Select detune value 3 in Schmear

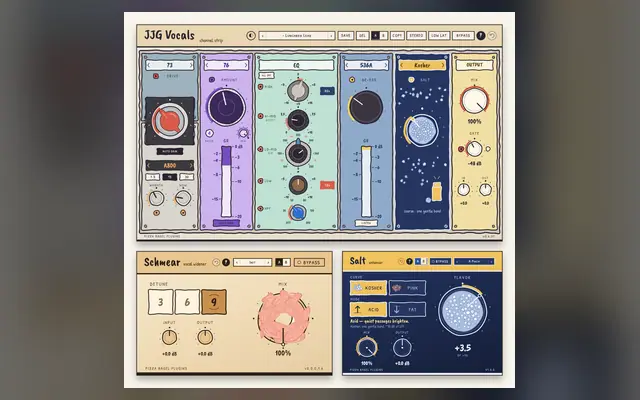click(160, 302)
